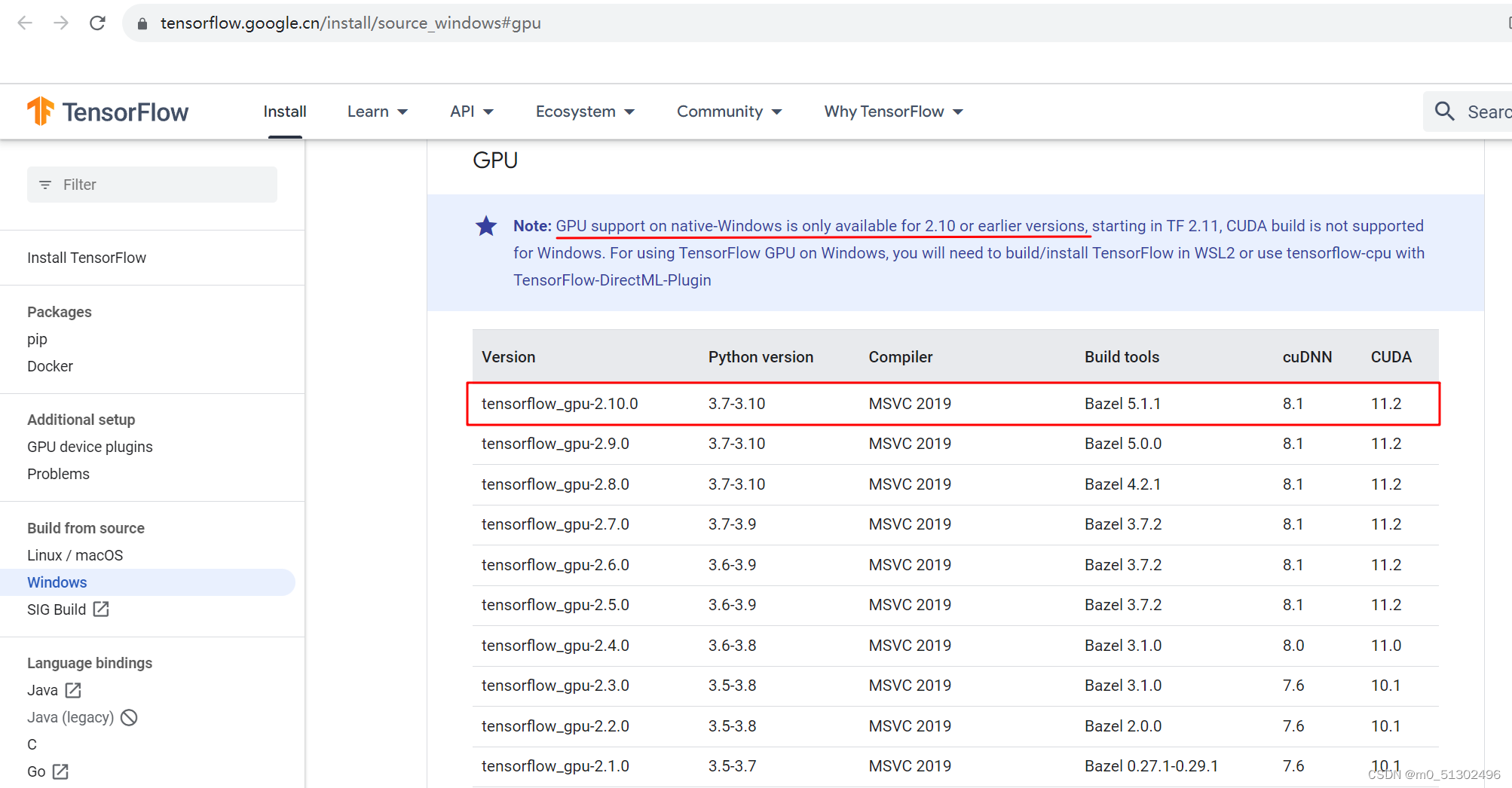Click the TensorFlow logo
This screenshot has height=788, width=1512.
[x=107, y=111]
